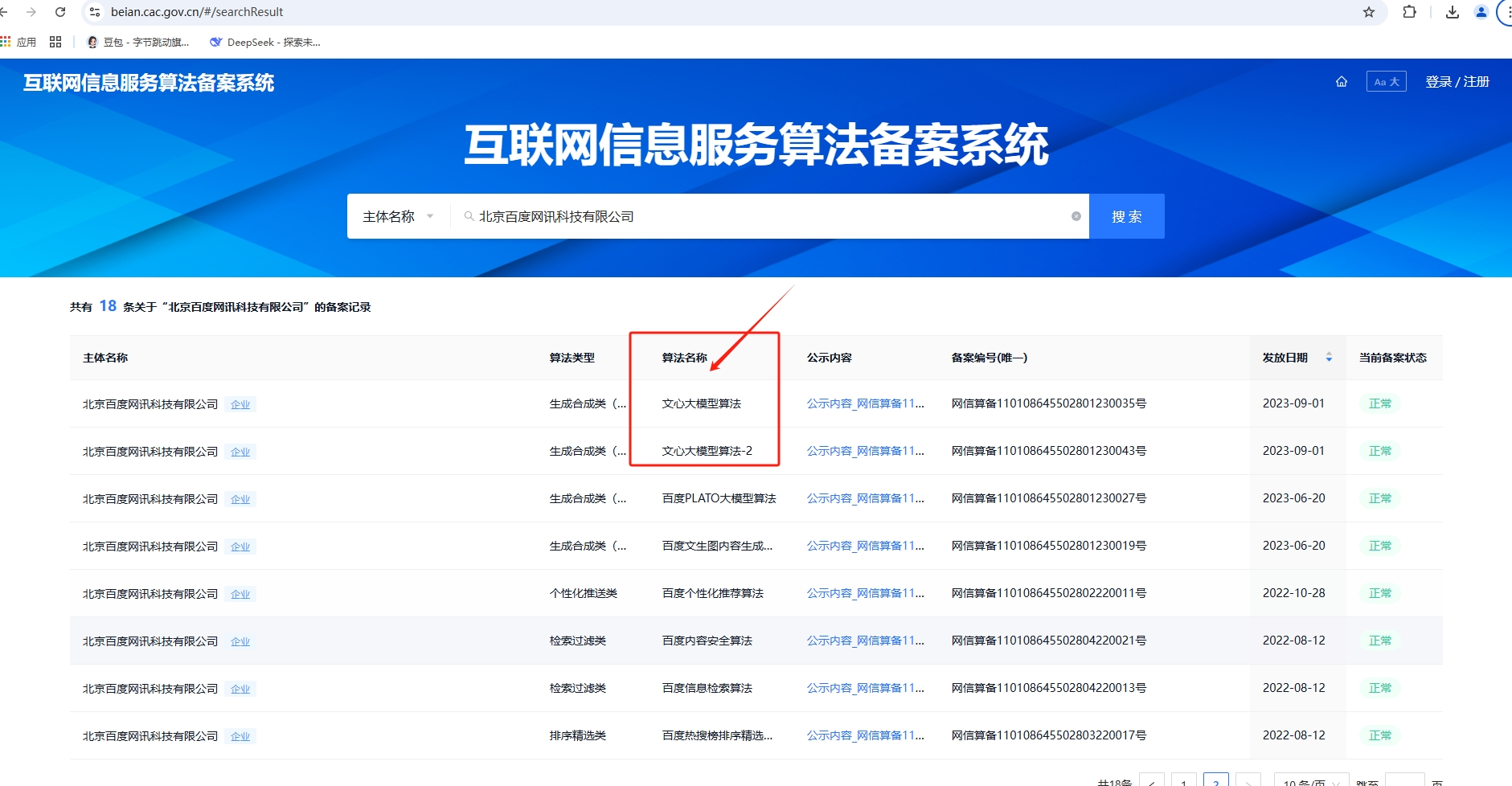Click the blue 搜索 button
The height and width of the screenshot is (786, 1512).
(x=1127, y=216)
